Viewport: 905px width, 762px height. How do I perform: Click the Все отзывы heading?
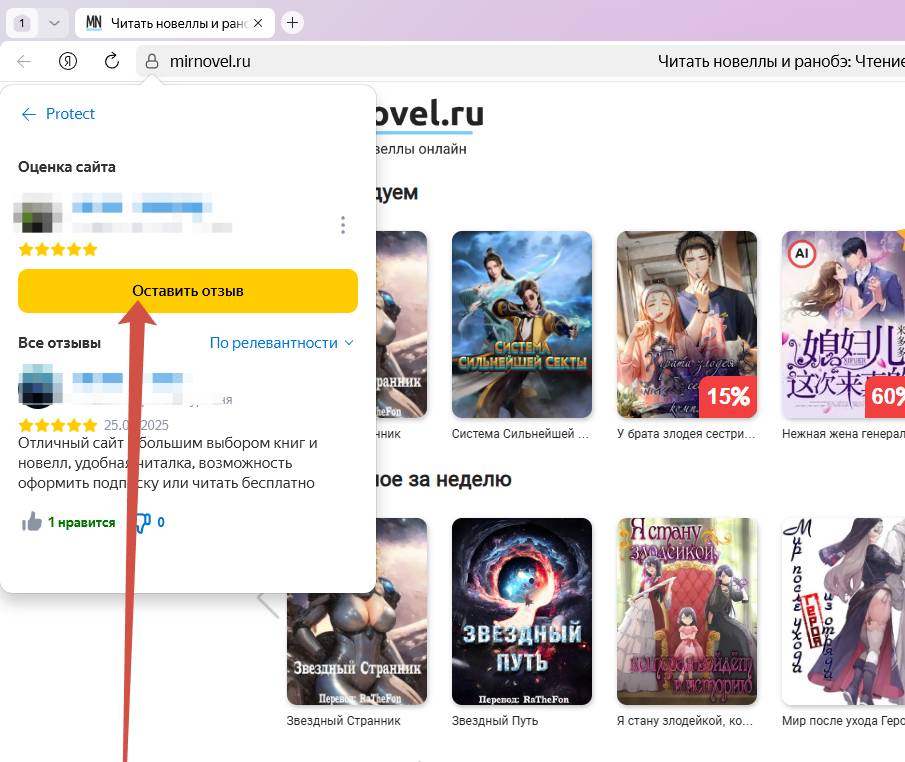pos(59,343)
